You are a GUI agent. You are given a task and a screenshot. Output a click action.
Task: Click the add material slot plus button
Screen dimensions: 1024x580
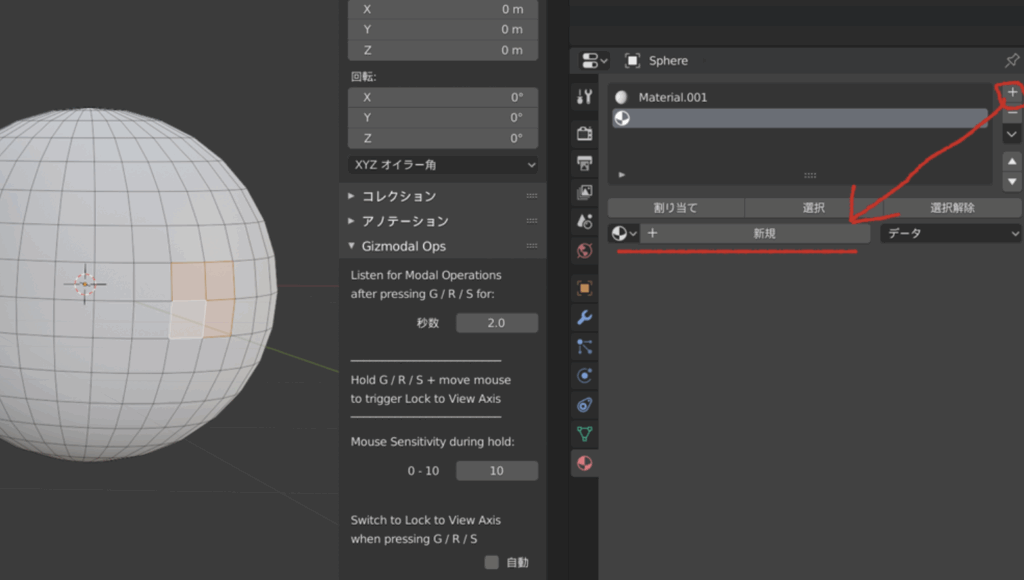1012,92
